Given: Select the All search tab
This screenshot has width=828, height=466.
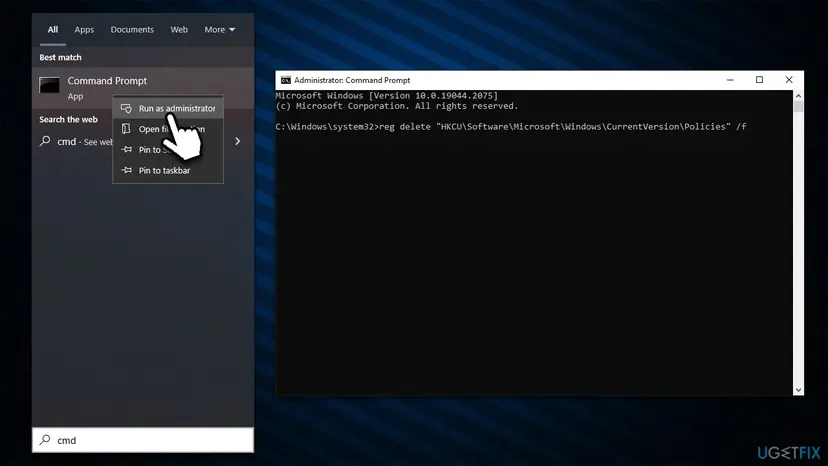Looking at the screenshot, I should 53,30.
